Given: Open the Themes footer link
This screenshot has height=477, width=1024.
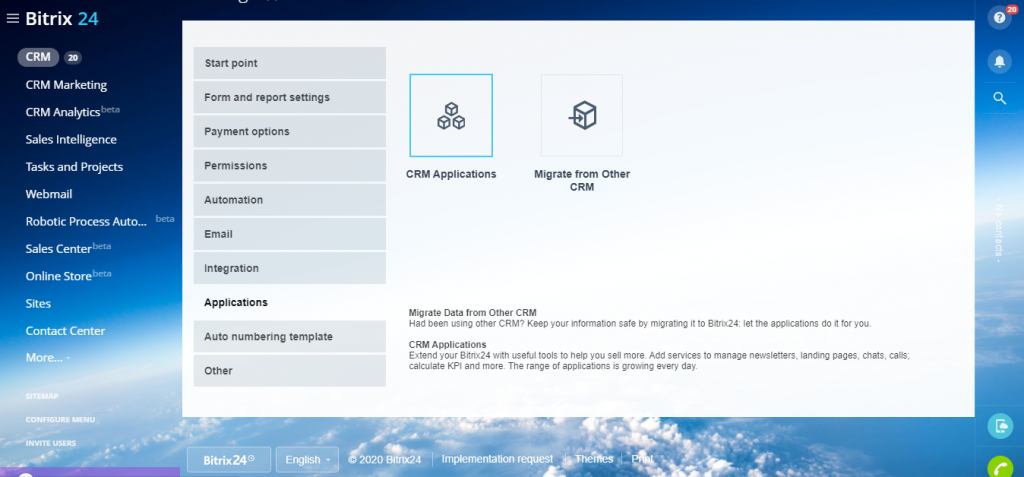Looking at the screenshot, I should click(x=594, y=459).
